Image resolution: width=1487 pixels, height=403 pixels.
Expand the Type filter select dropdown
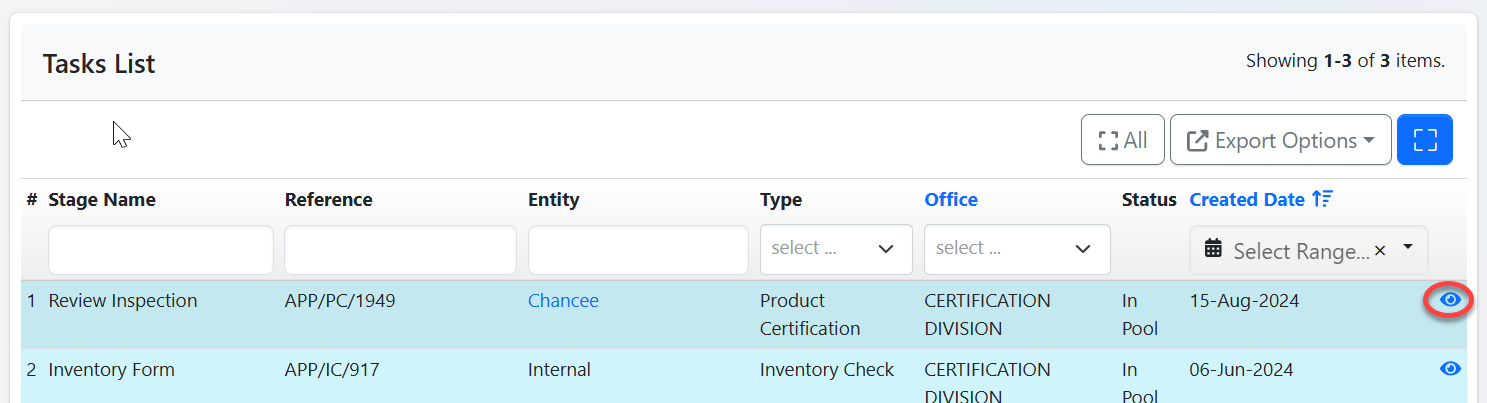click(835, 249)
